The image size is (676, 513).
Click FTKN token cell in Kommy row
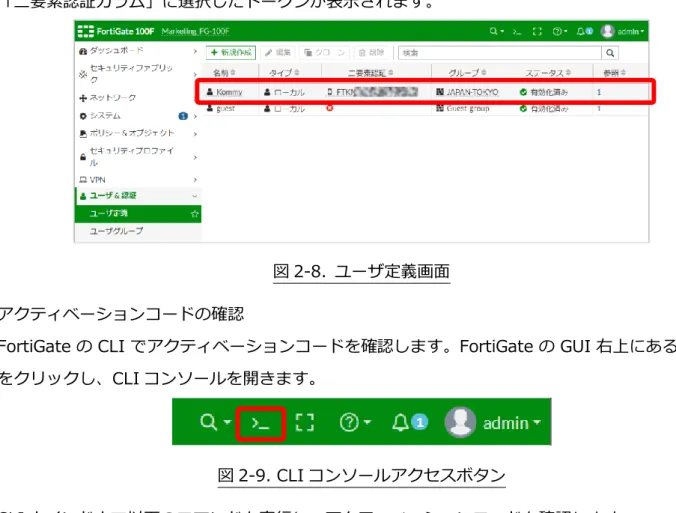(372, 92)
